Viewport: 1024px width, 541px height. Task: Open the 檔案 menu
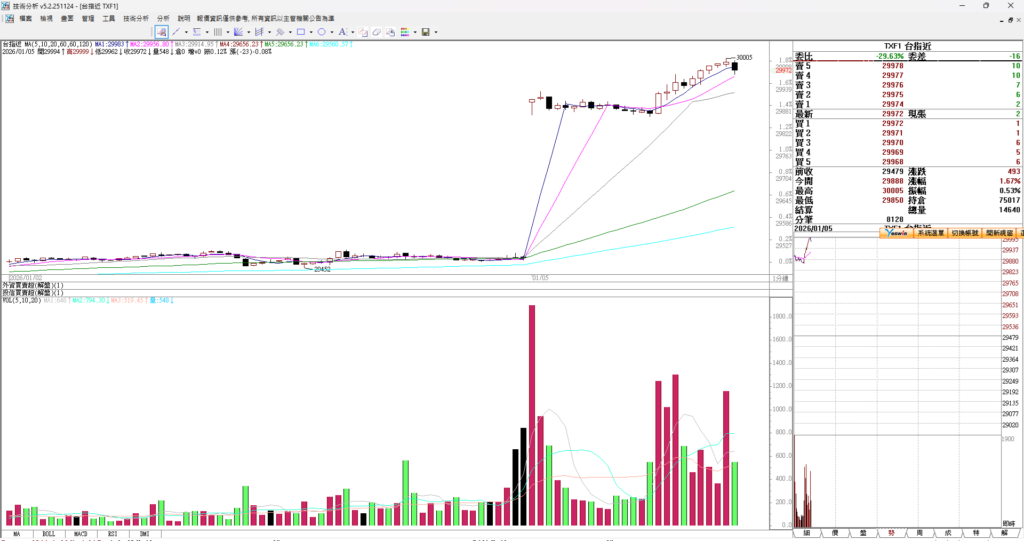tap(25, 18)
